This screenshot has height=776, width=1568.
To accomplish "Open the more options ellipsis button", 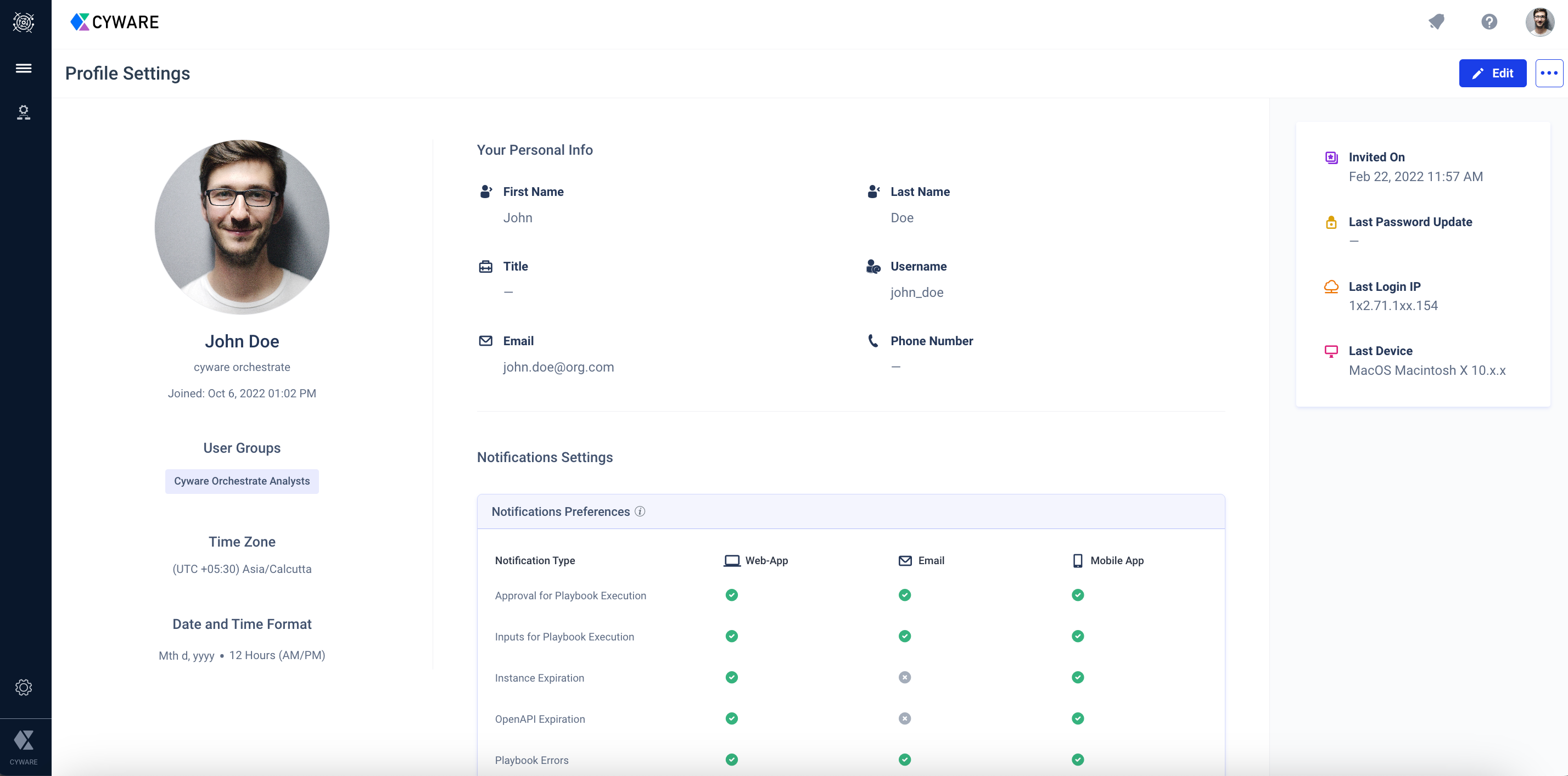I will click(x=1549, y=73).
